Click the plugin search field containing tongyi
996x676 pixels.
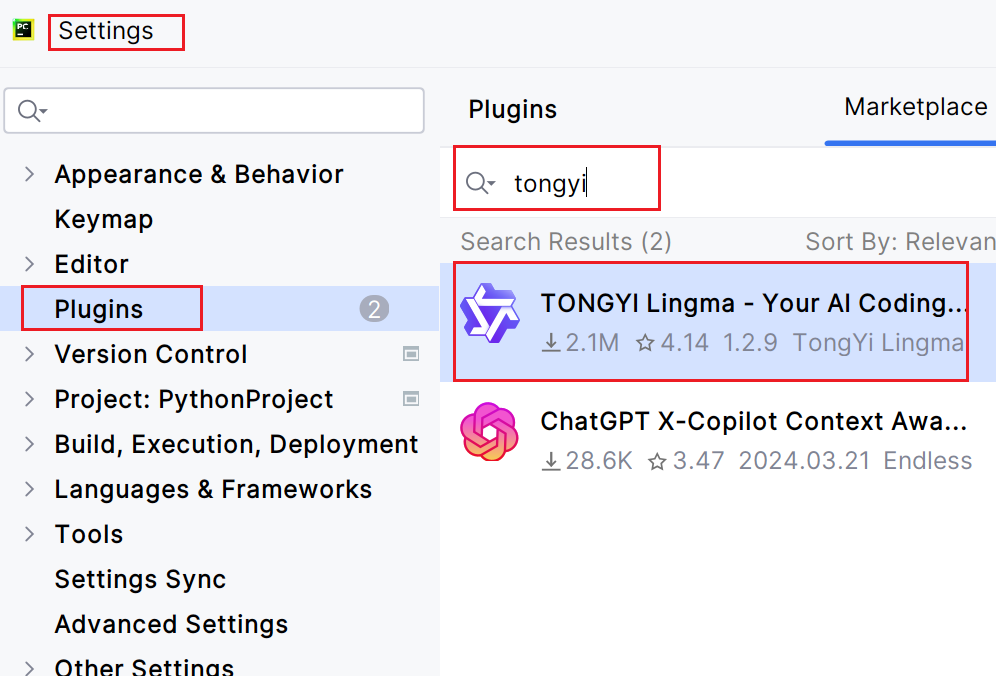tap(580, 183)
